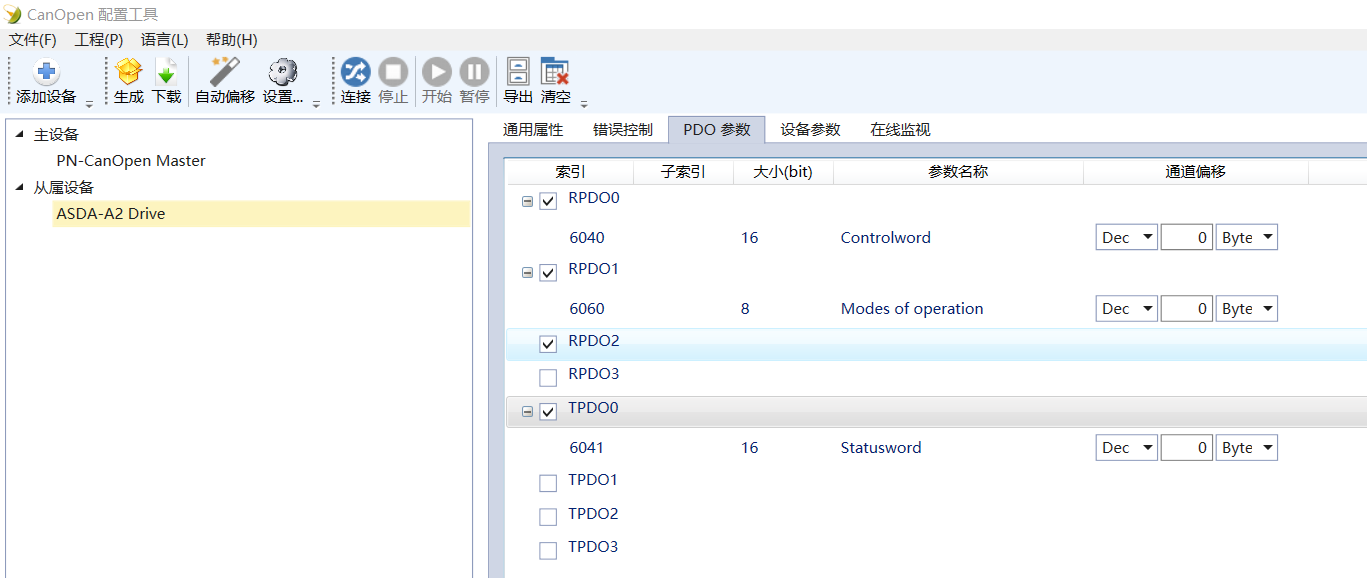This screenshot has height=578, width=1367.
Task: Open the 工程(P) menu
Action: pos(98,40)
